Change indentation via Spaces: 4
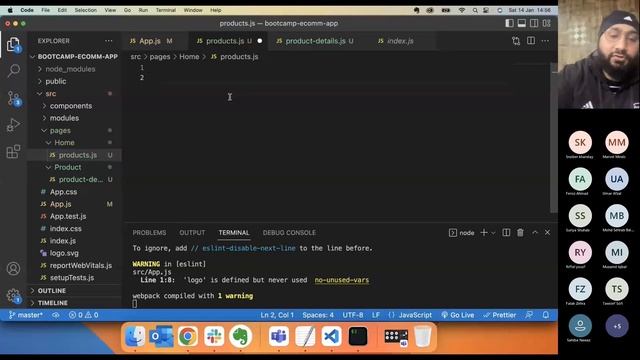 (x=318, y=315)
